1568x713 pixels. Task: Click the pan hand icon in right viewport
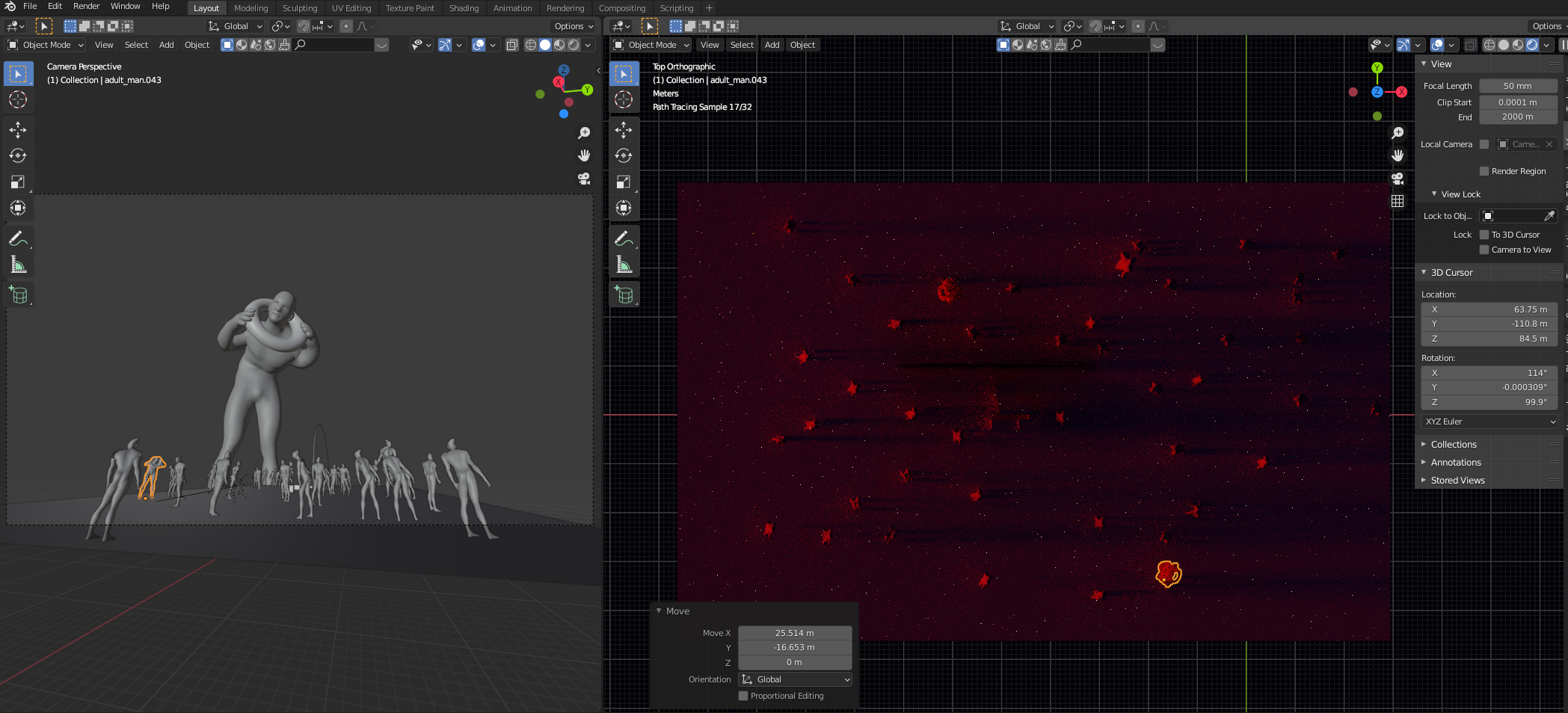point(1397,155)
